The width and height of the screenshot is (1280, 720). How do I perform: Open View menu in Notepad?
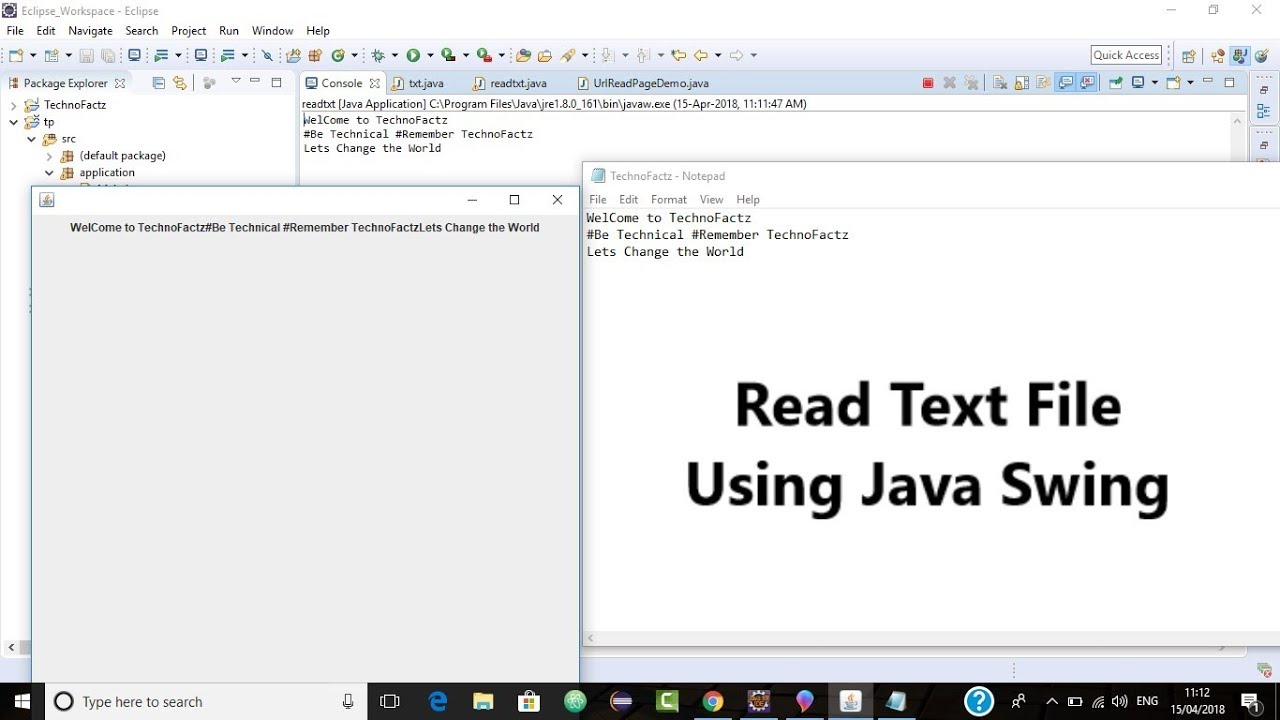coord(711,200)
